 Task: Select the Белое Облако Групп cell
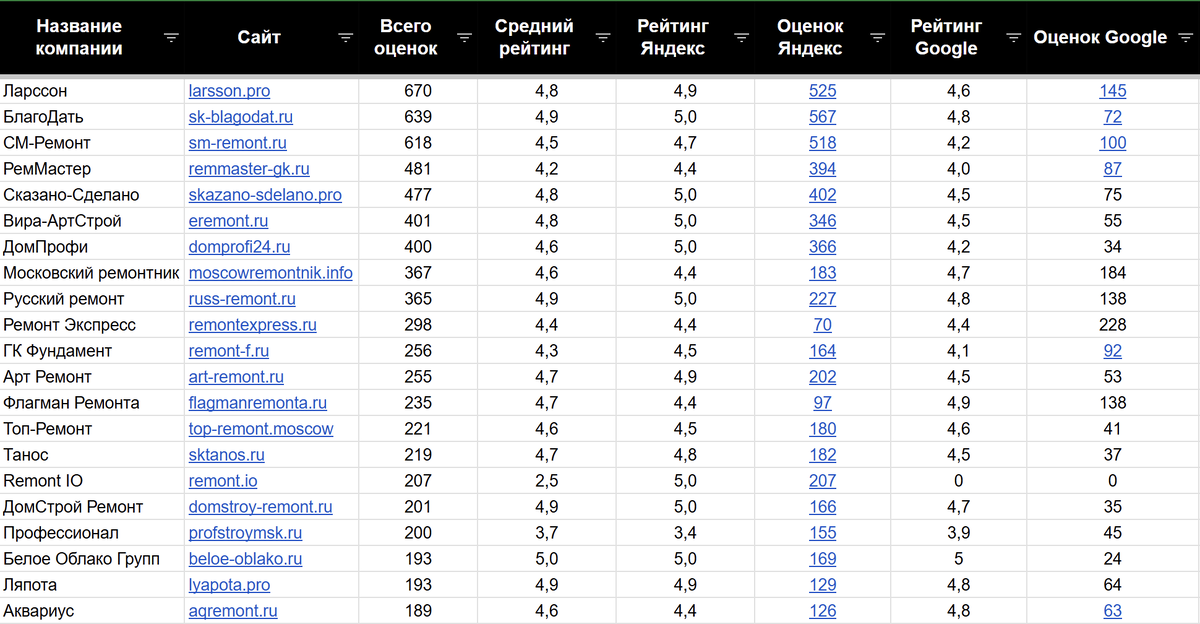pos(92,559)
